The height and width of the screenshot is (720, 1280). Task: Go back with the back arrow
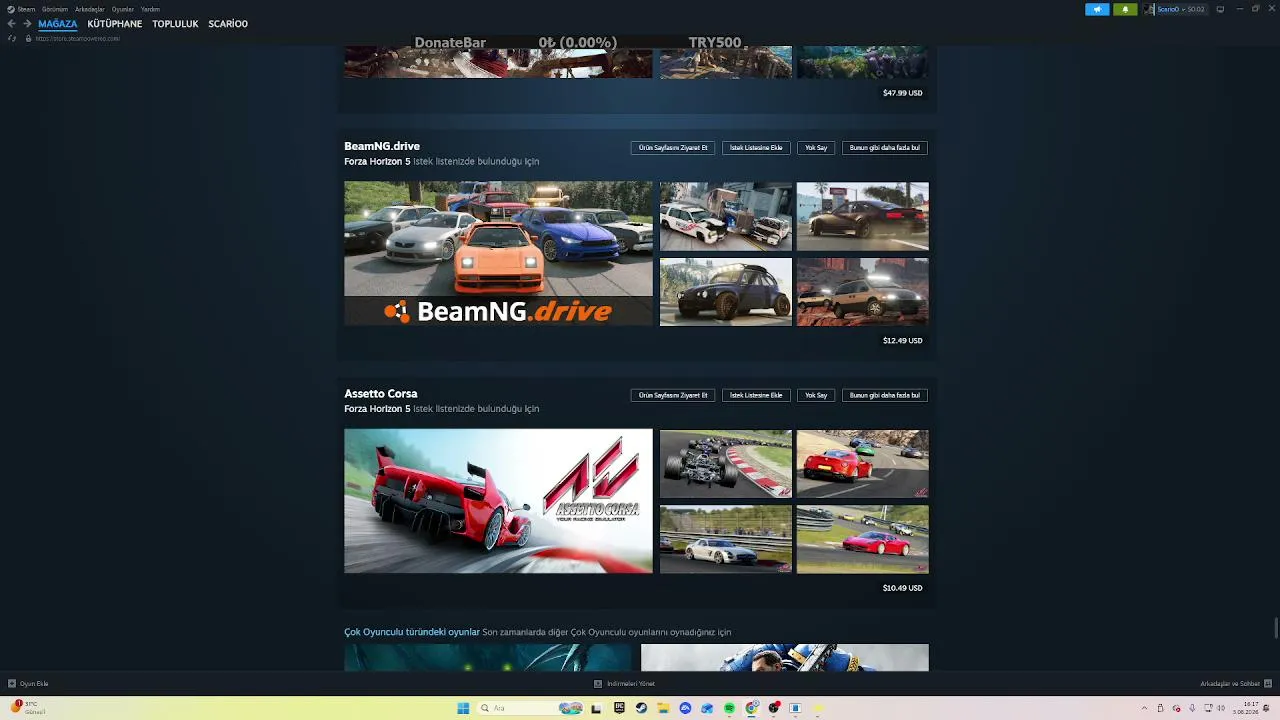(x=12, y=24)
